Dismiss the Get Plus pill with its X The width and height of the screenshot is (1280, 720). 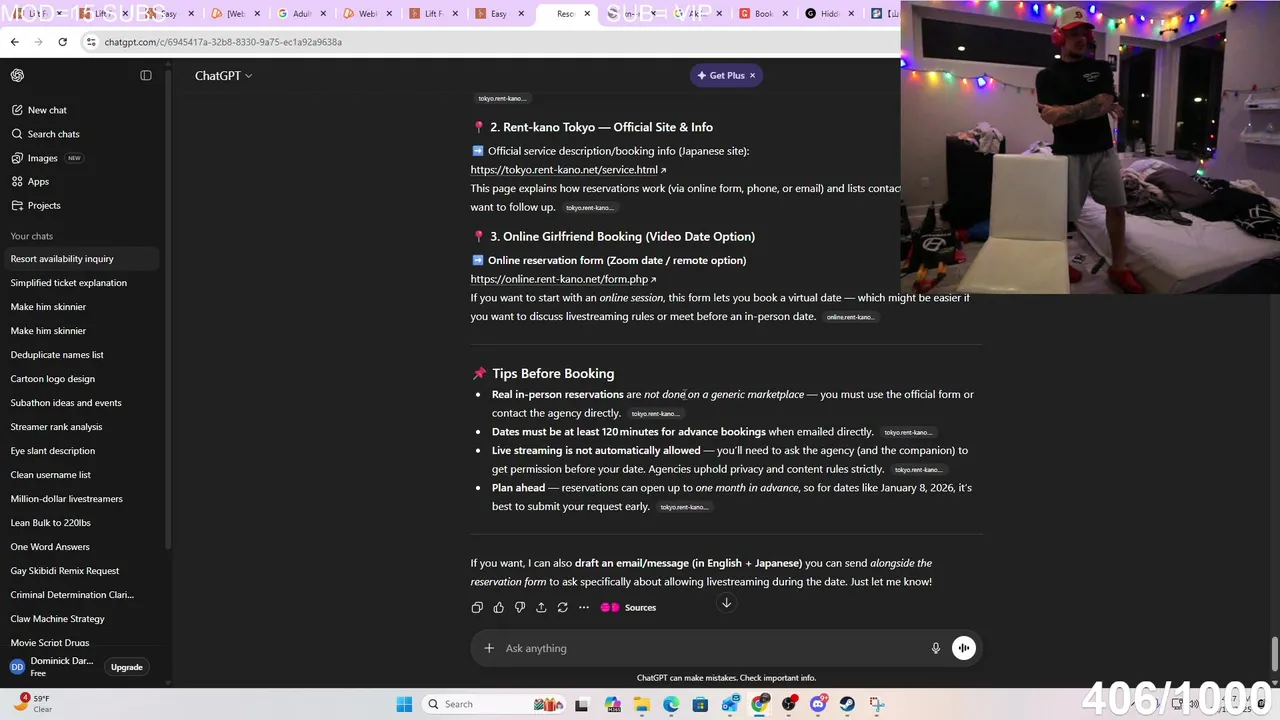pyautogui.click(x=752, y=75)
